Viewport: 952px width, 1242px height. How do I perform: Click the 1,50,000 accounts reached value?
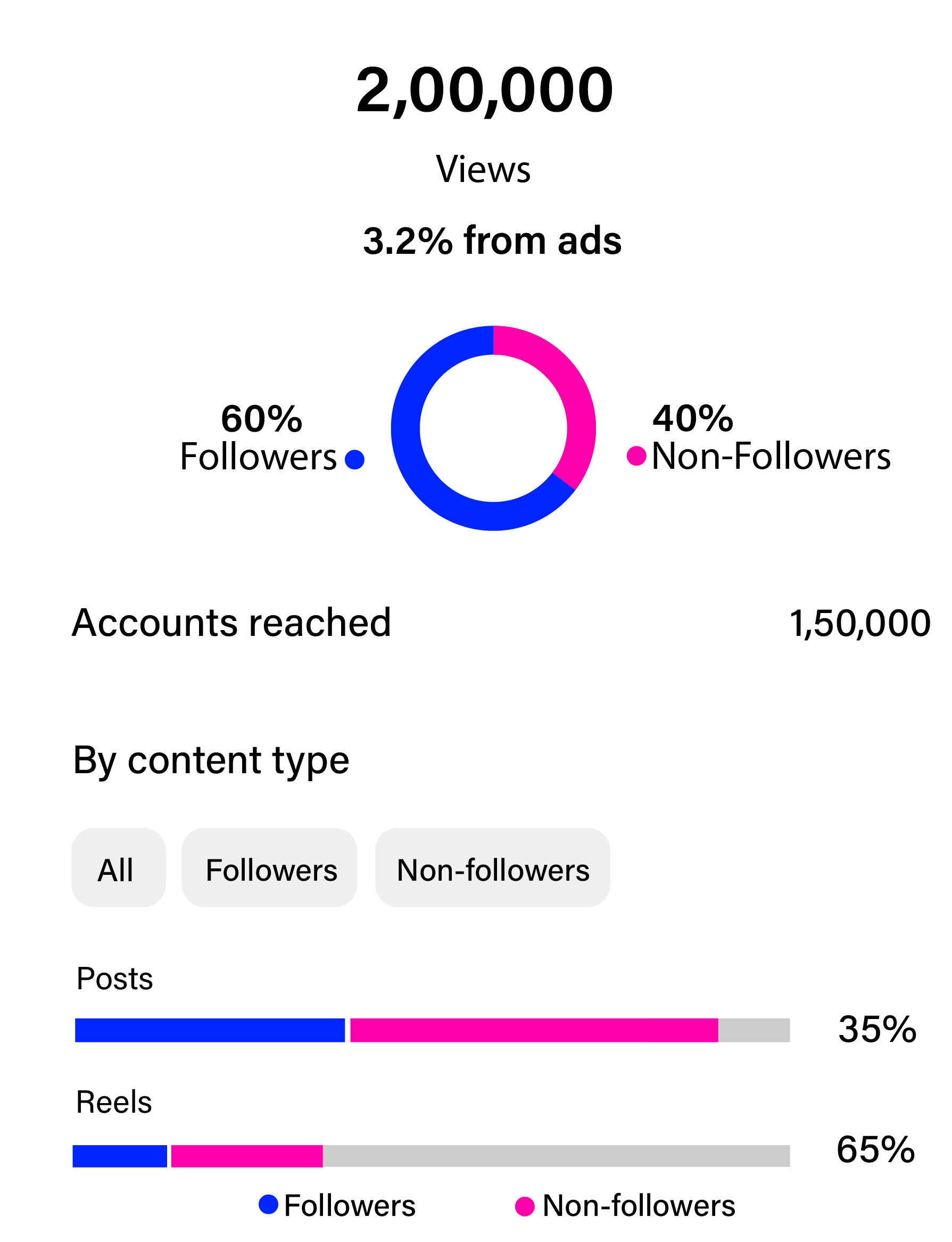click(859, 623)
